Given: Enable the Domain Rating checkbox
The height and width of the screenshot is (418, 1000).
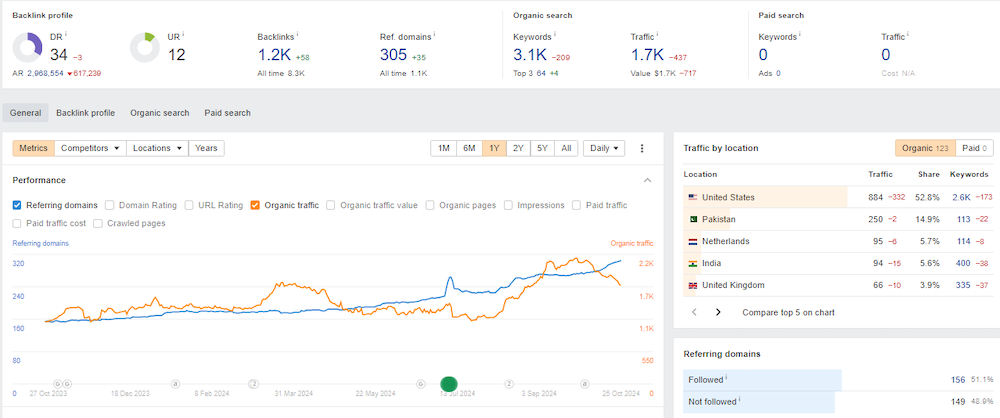Looking at the screenshot, I should click(110, 205).
